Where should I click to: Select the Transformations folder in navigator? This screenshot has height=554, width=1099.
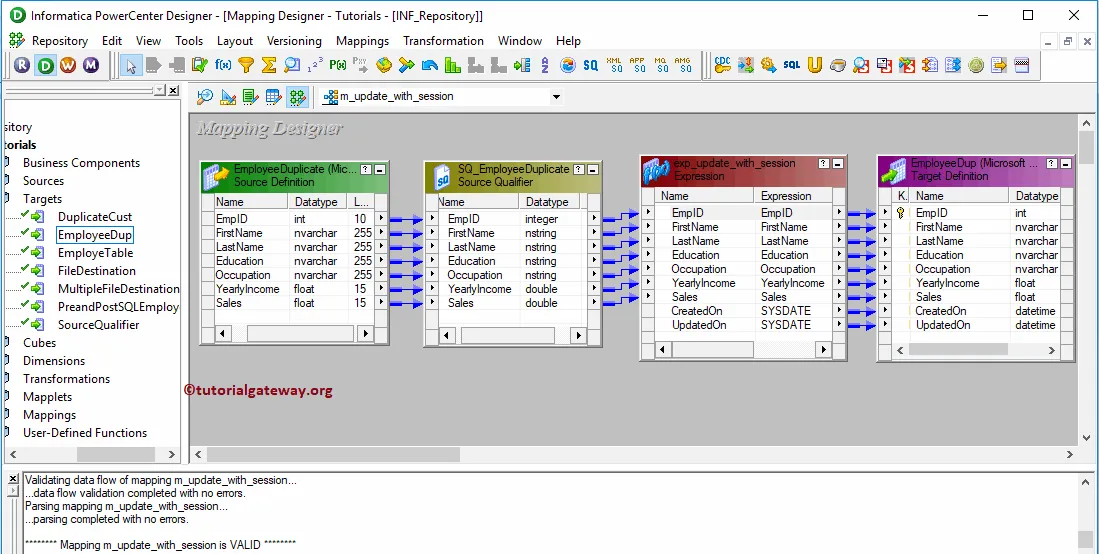click(67, 379)
